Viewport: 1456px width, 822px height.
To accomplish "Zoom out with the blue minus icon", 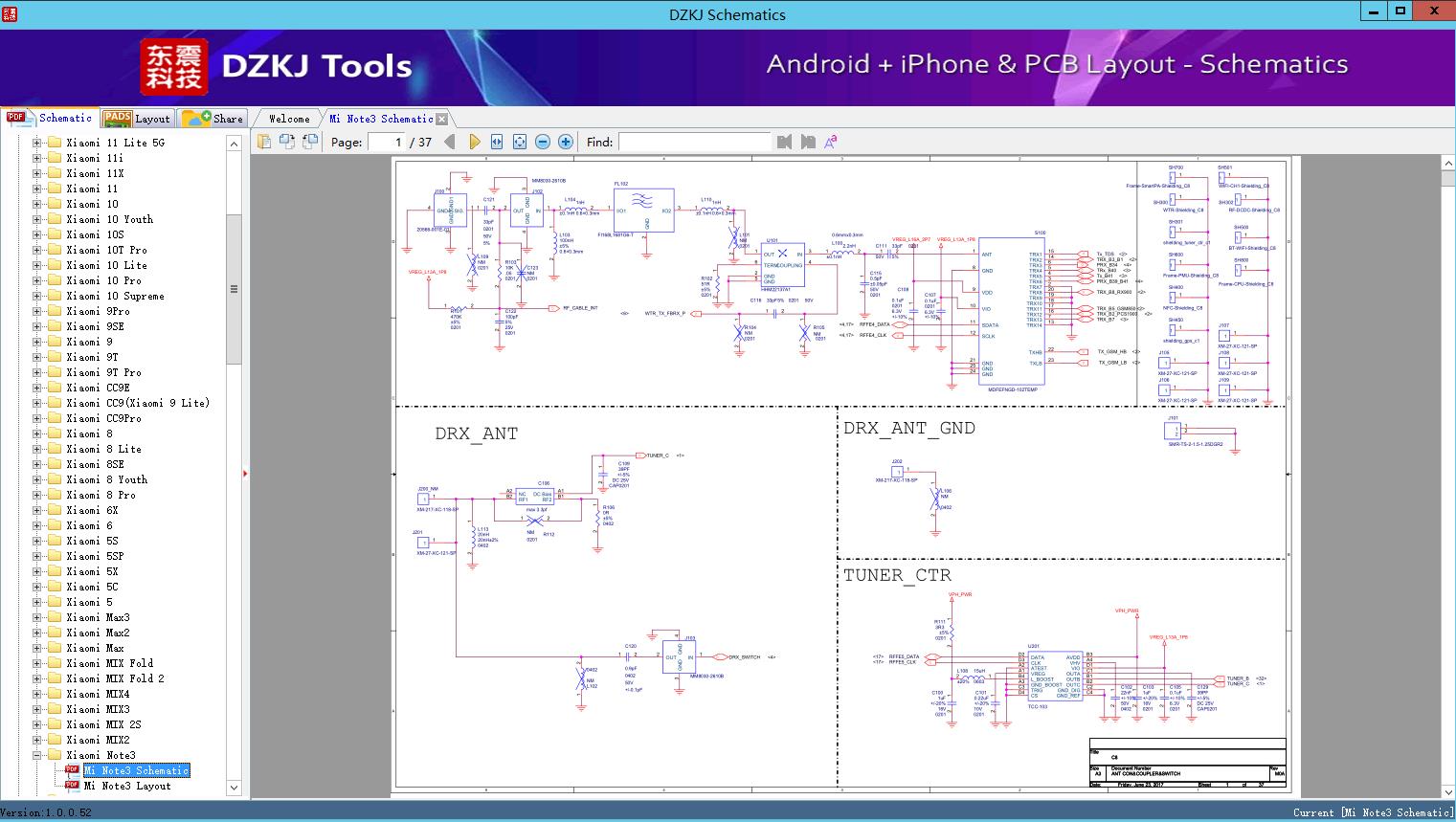I will point(543,142).
